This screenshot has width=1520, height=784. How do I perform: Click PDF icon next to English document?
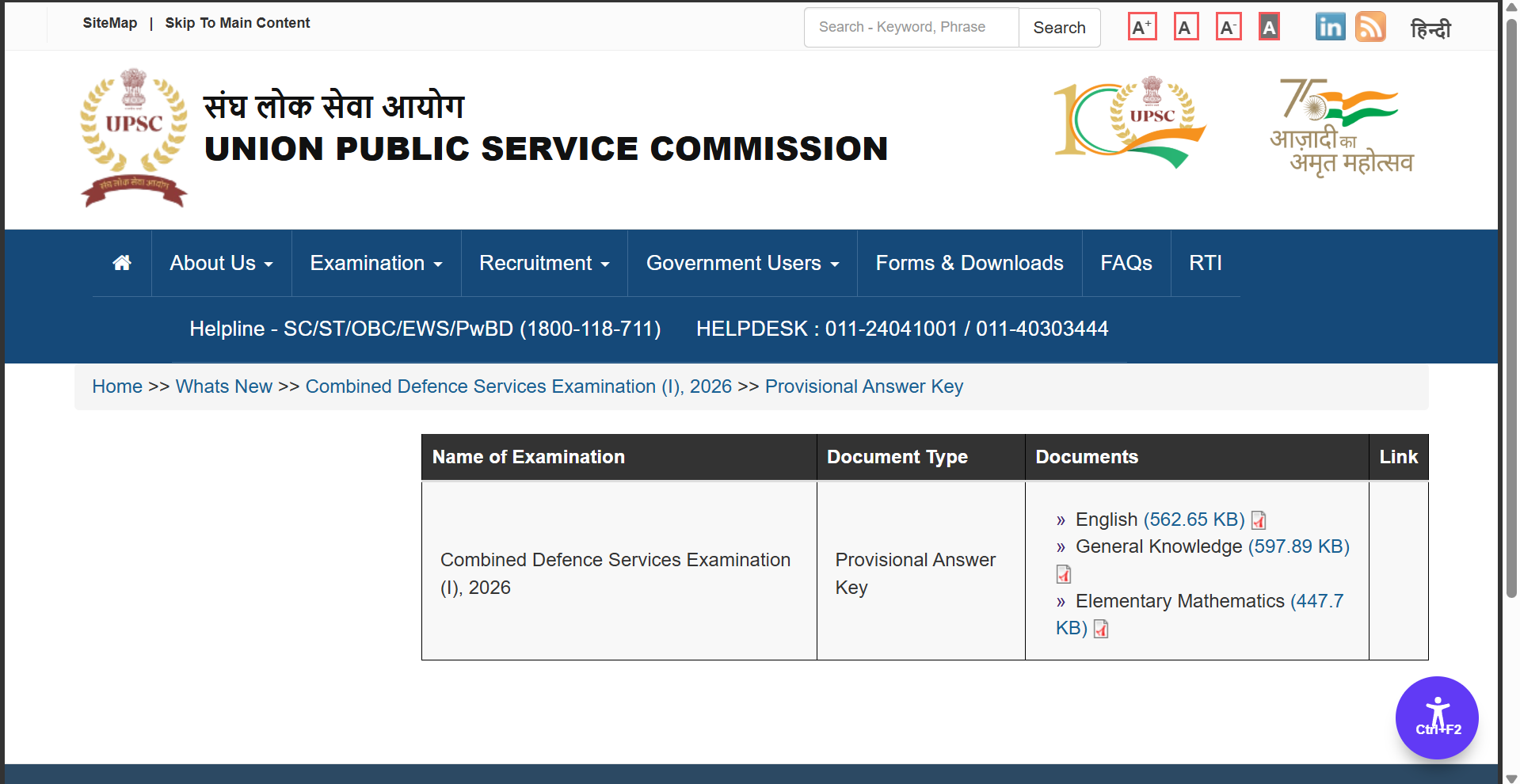click(x=1259, y=520)
